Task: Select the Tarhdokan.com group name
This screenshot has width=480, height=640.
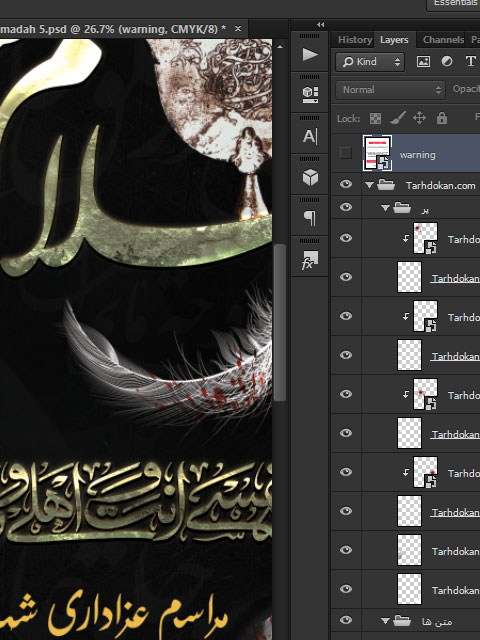Action: pyautogui.click(x=441, y=186)
